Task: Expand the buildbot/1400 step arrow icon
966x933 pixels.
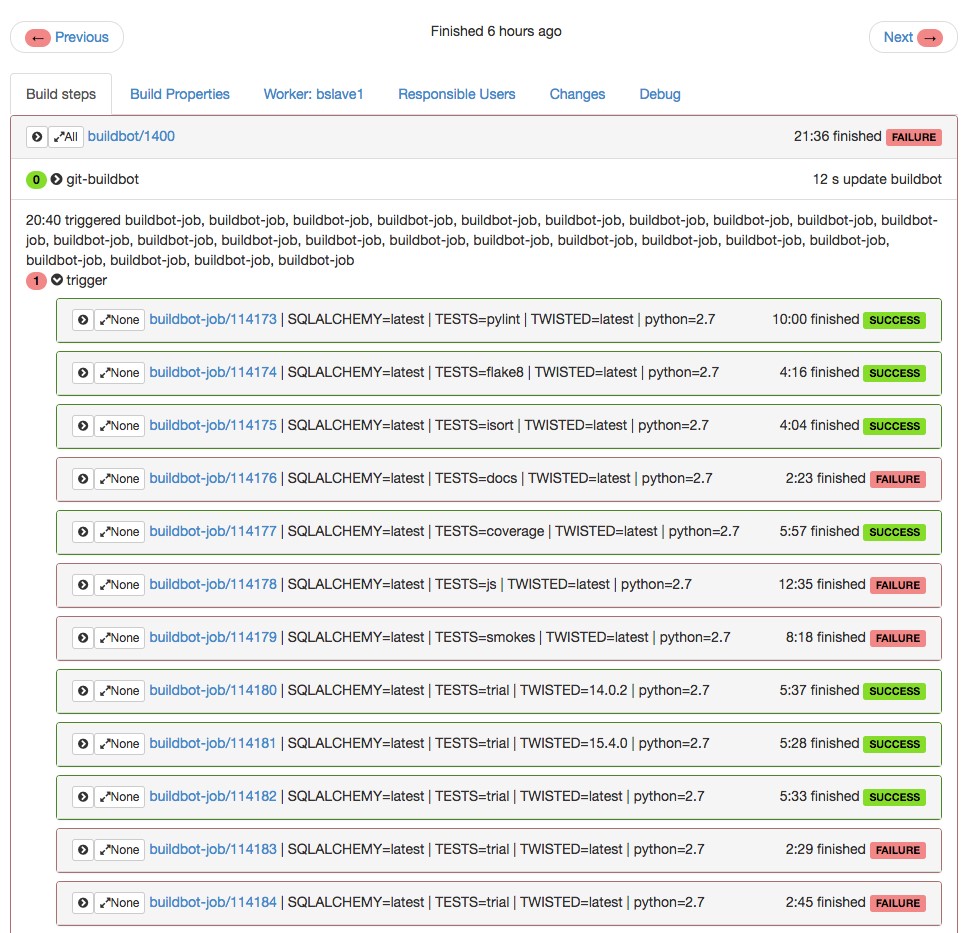Action: (x=37, y=136)
